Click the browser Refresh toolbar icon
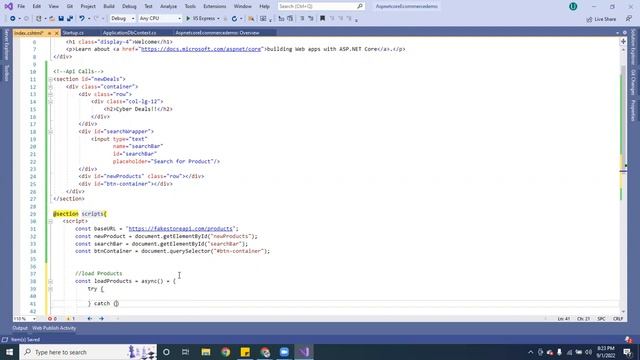Viewport: 640px width, 360px height. point(234,19)
